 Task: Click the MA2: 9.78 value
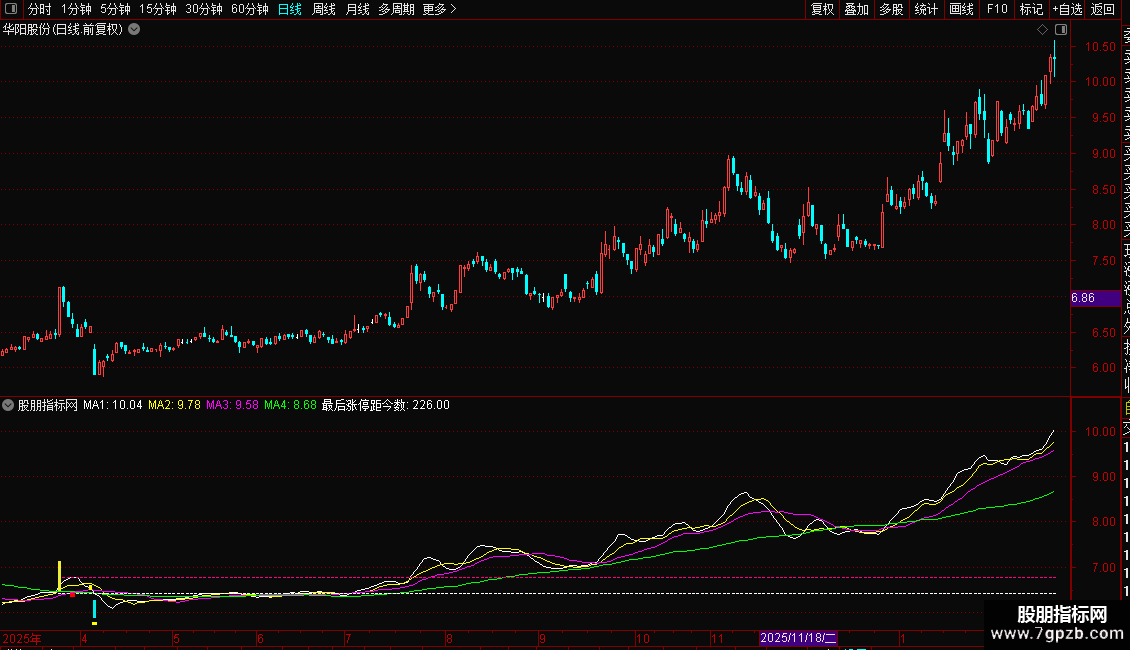click(x=174, y=405)
